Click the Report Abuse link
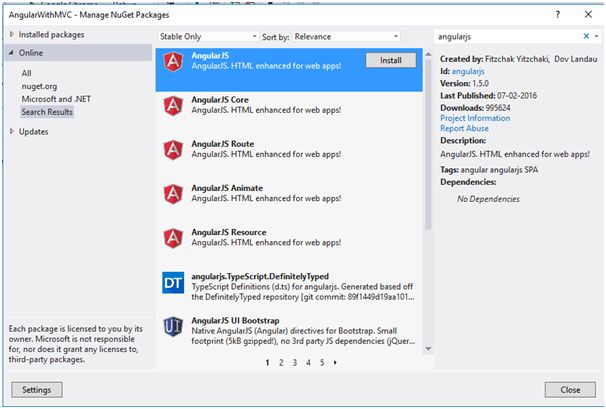The width and height of the screenshot is (606, 409). (x=464, y=128)
